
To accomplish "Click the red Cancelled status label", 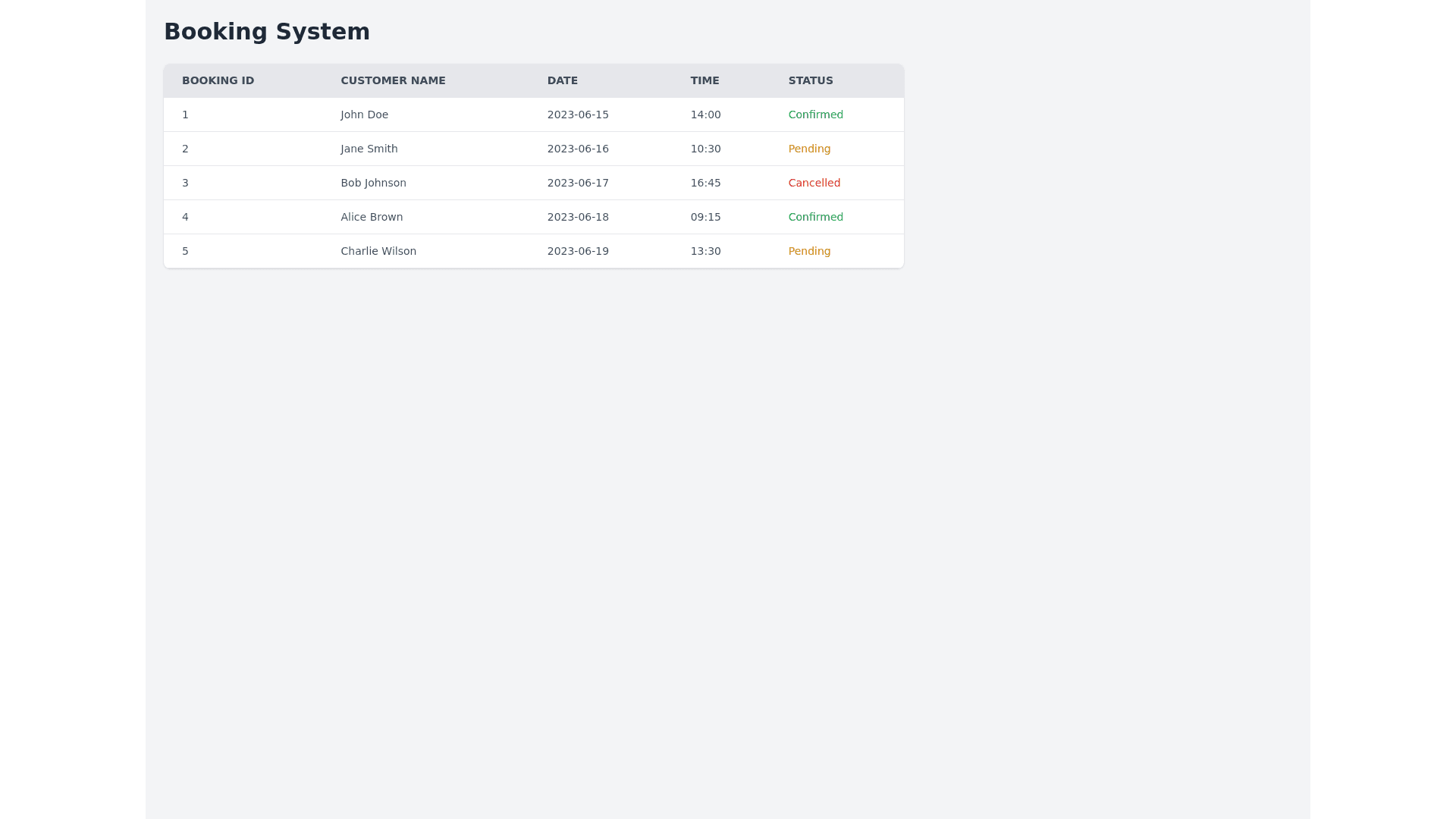I will pos(814,183).
